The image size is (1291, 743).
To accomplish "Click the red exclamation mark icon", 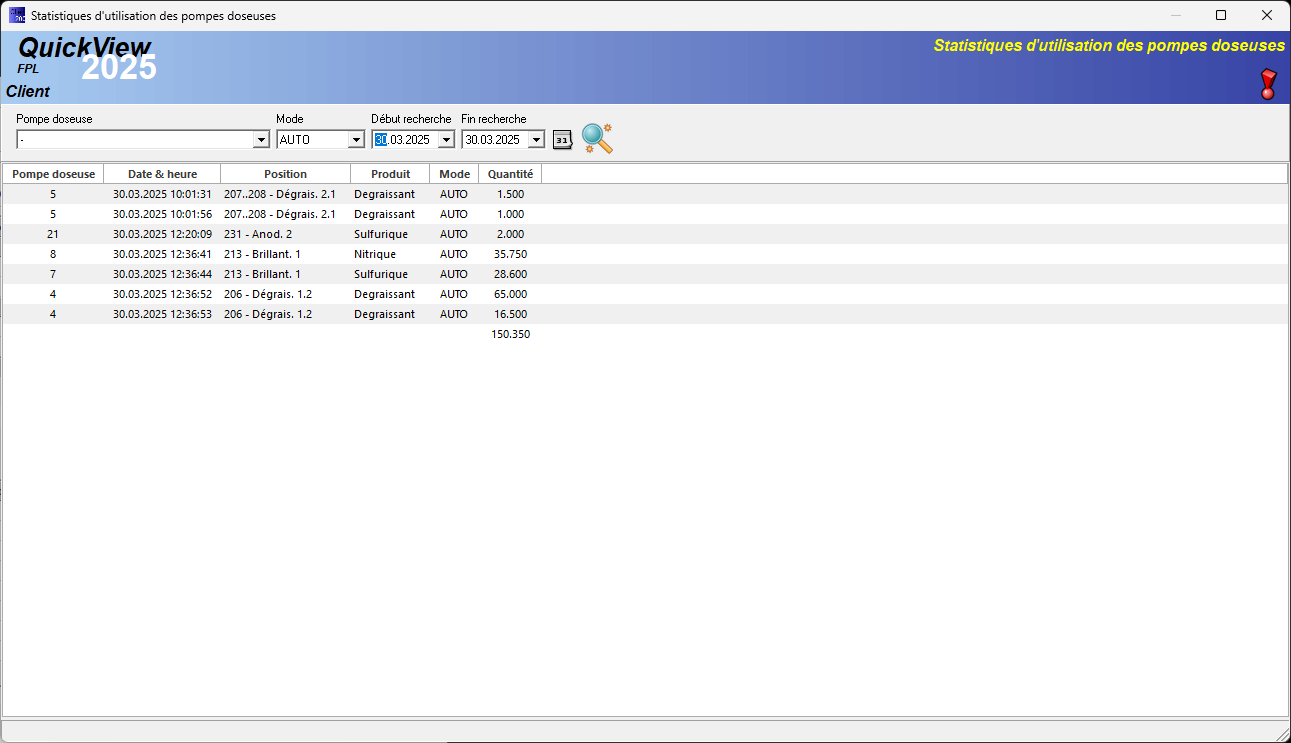I will [x=1268, y=84].
